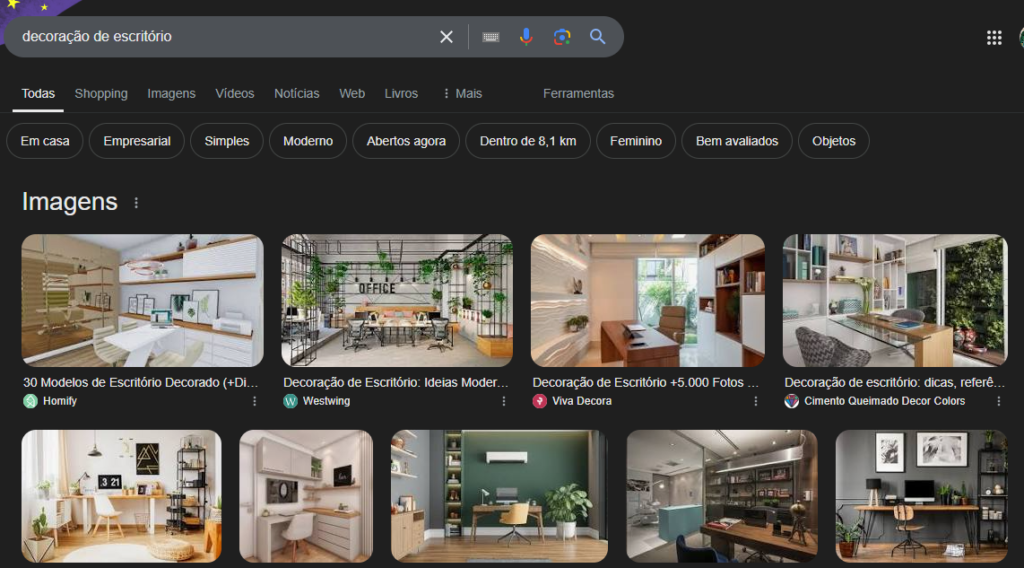Image resolution: width=1024 pixels, height=568 pixels.
Task: Select the Todas tab
Action: pyautogui.click(x=38, y=93)
